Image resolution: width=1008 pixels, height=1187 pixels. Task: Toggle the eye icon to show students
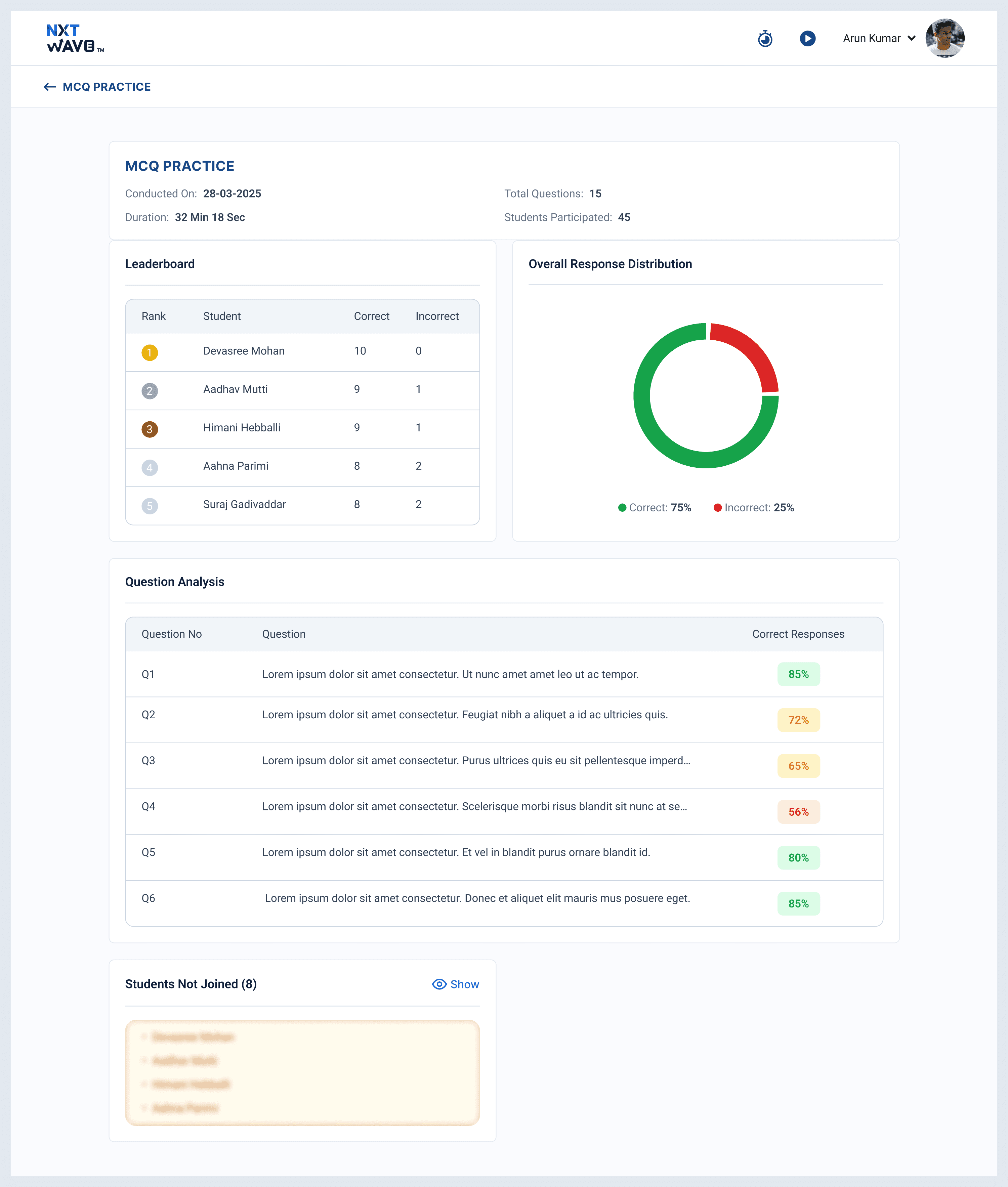click(439, 983)
